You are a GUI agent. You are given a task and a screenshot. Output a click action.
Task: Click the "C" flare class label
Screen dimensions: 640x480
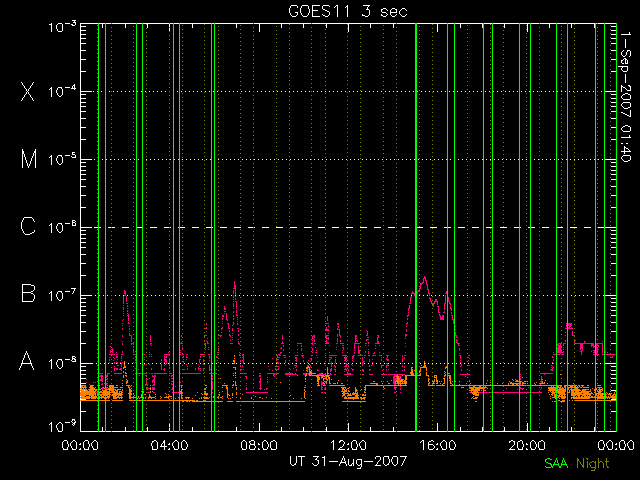click(x=28, y=227)
